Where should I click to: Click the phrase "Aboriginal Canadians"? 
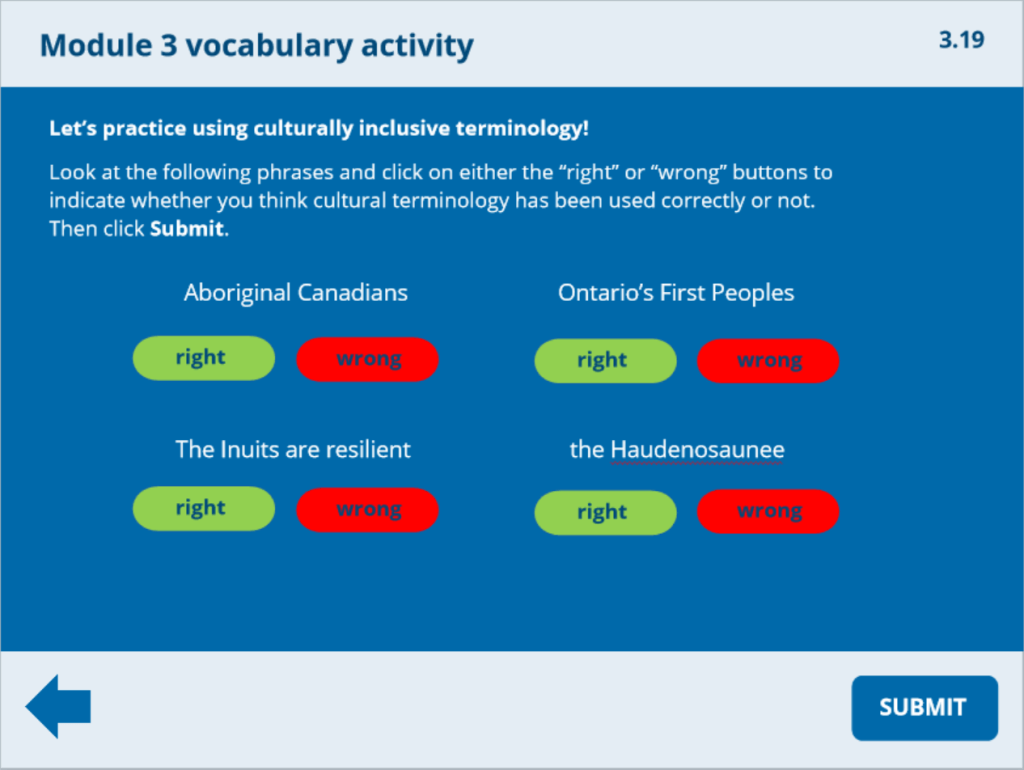295,292
